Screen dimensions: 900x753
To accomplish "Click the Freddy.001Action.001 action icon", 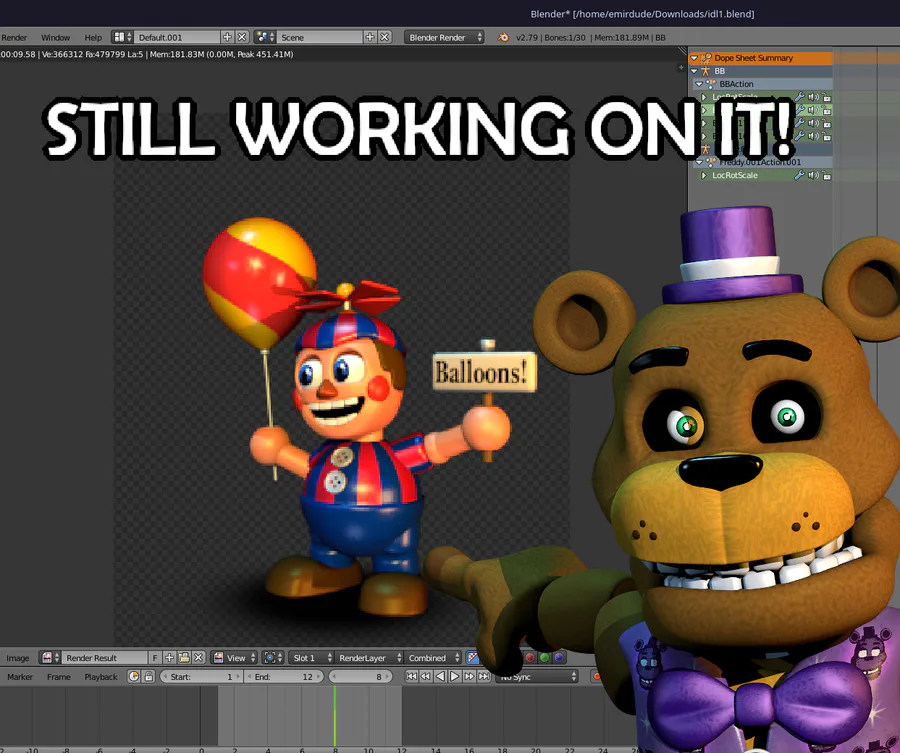I will pos(711,162).
